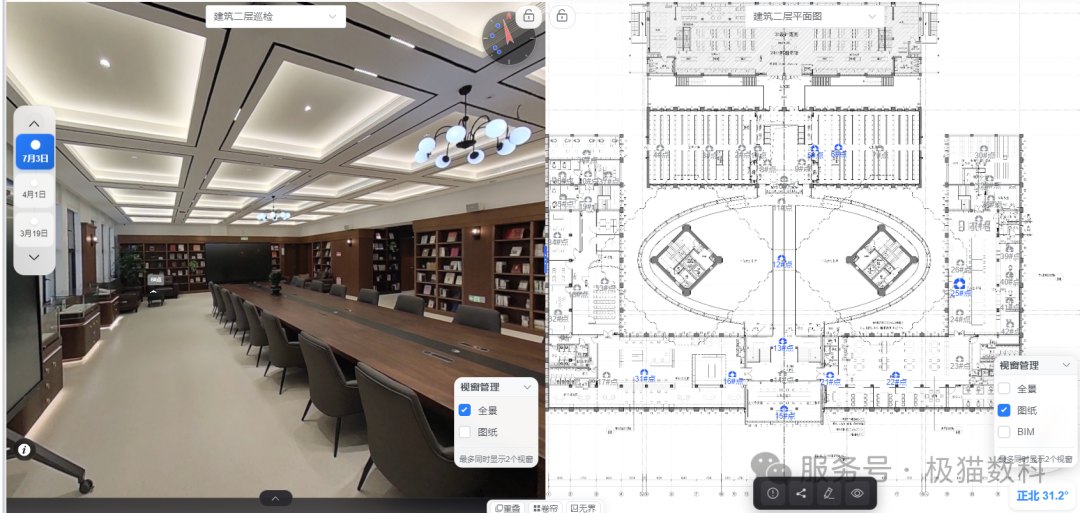Enable the BIM checkbox in the right panel

coord(1004,432)
